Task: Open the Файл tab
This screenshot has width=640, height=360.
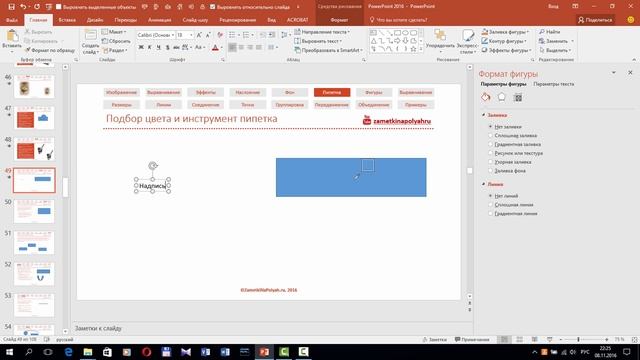Action: pyautogui.click(x=12, y=20)
